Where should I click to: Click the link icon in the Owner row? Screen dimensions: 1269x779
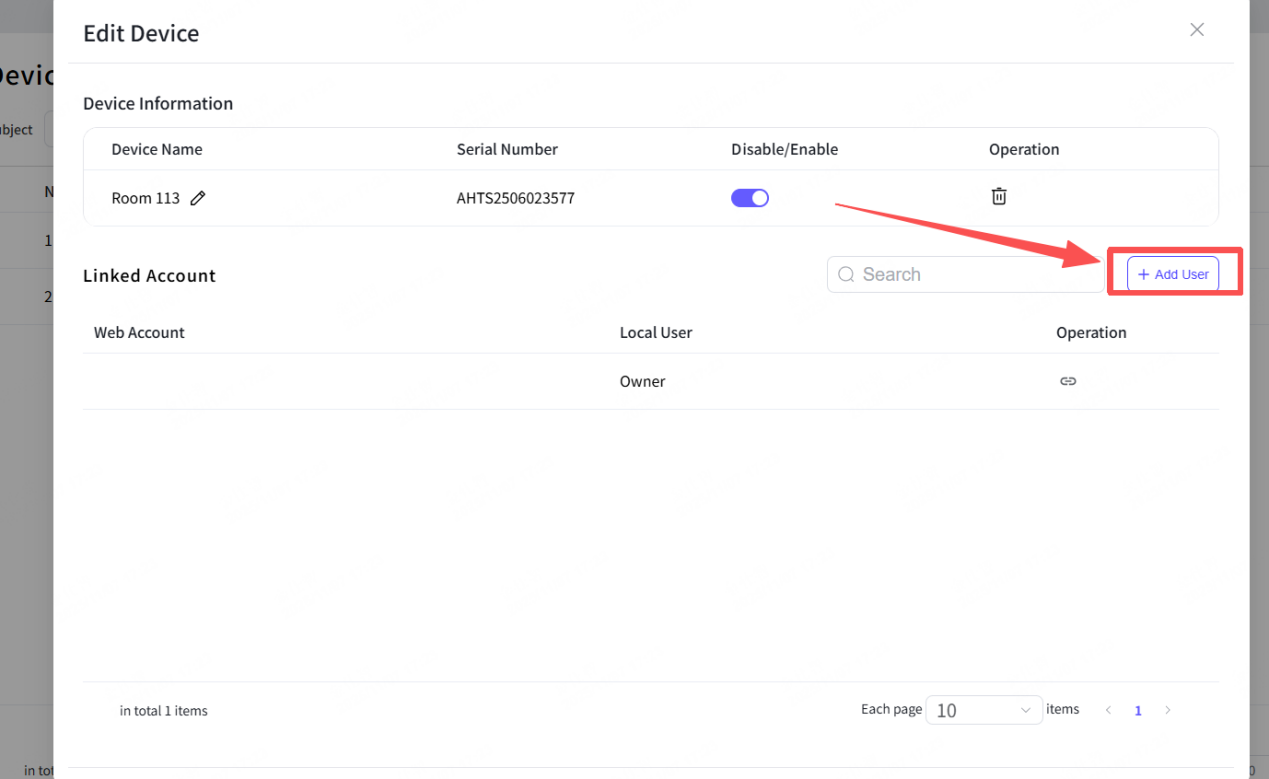pyautogui.click(x=1068, y=381)
